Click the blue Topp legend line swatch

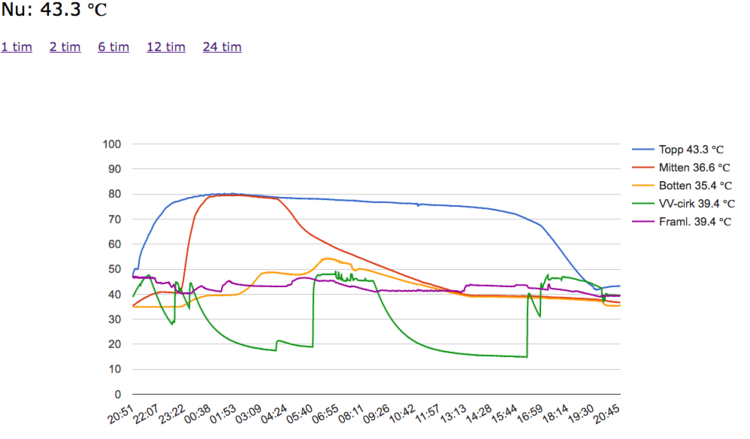click(639, 149)
